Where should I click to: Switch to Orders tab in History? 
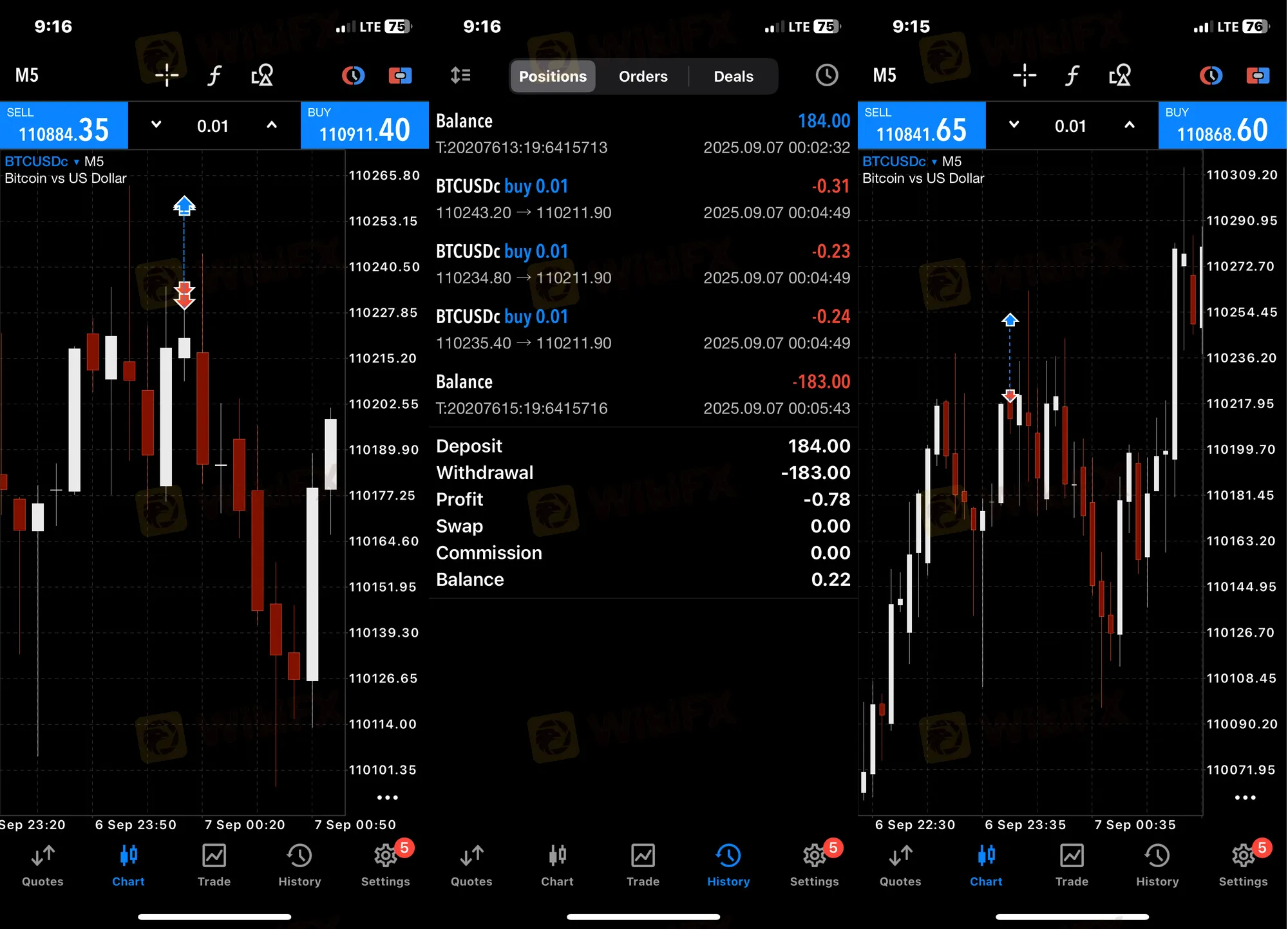click(643, 76)
